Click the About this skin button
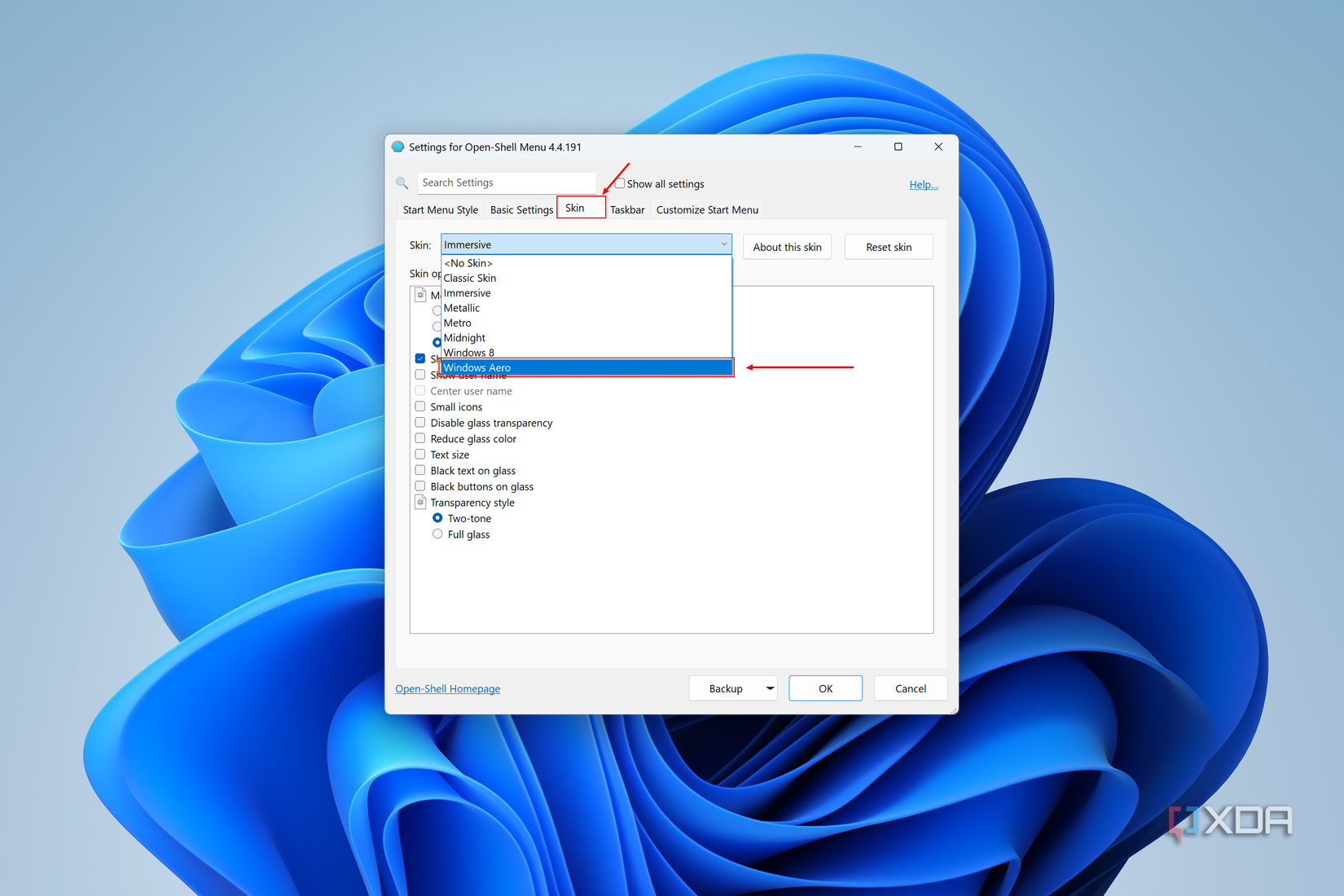This screenshot has width=1344, height=896. [786, 246]
